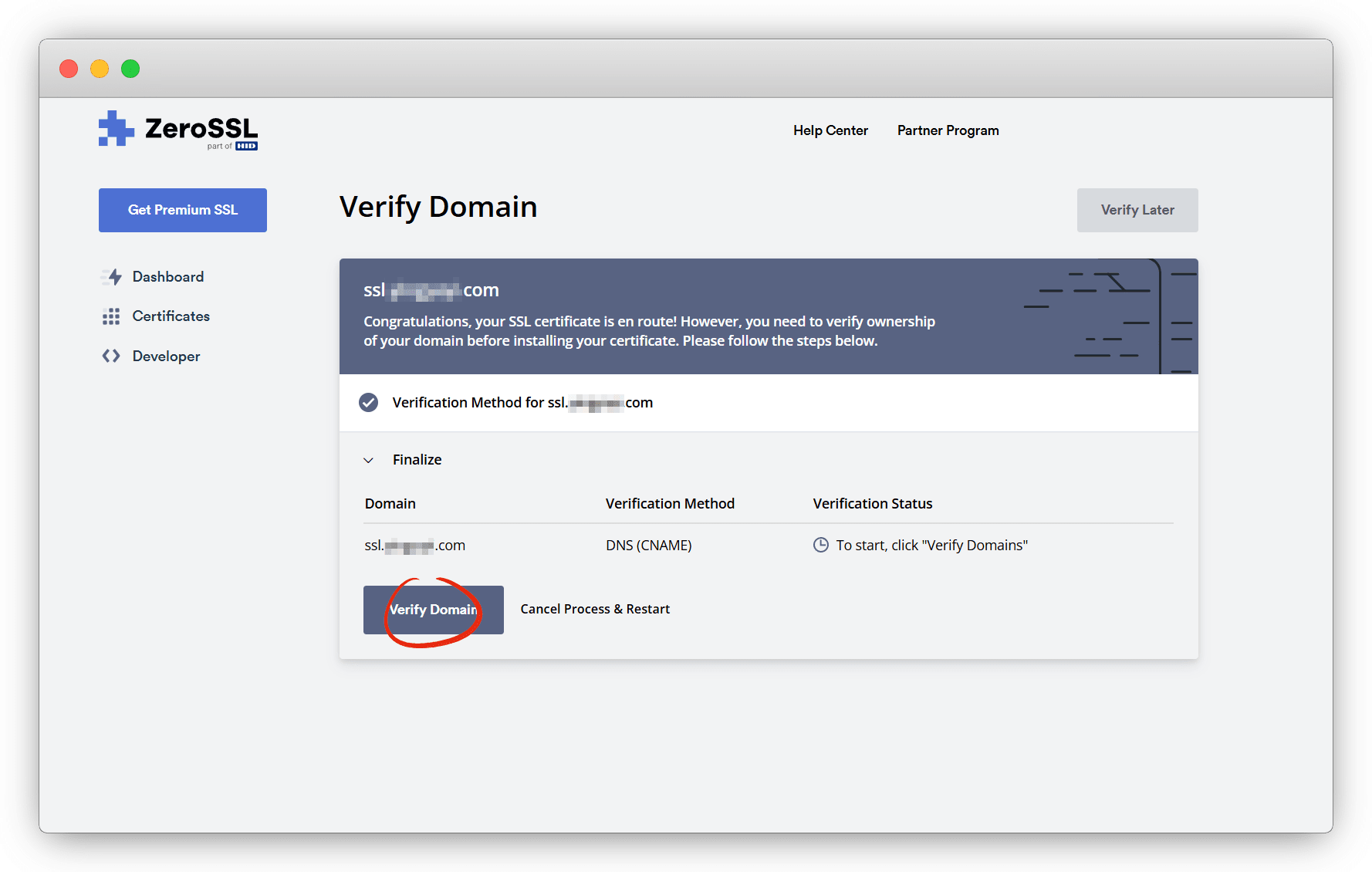Click Cancel Process & Restart
Viewport: 1372px width, 872px height.
click(x=595, y=610)
